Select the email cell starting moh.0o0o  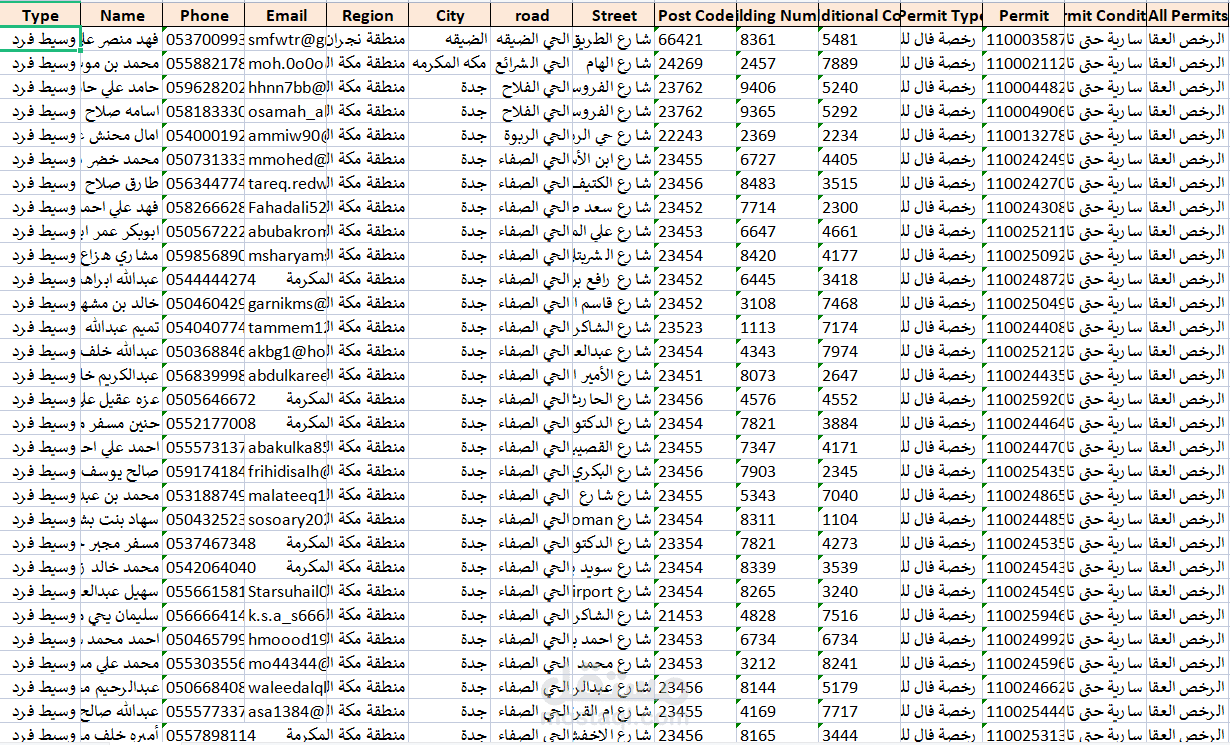point(286,63)
